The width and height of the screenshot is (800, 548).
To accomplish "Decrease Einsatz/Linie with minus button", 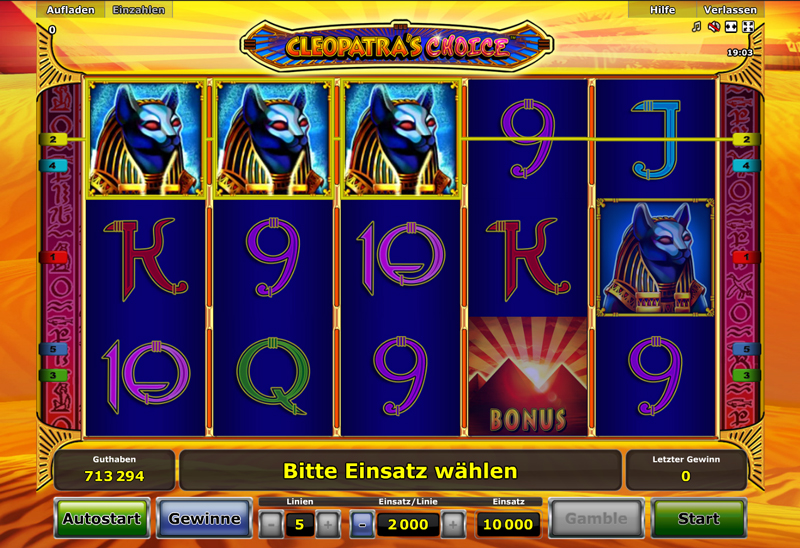I will [x=362, y=525].
